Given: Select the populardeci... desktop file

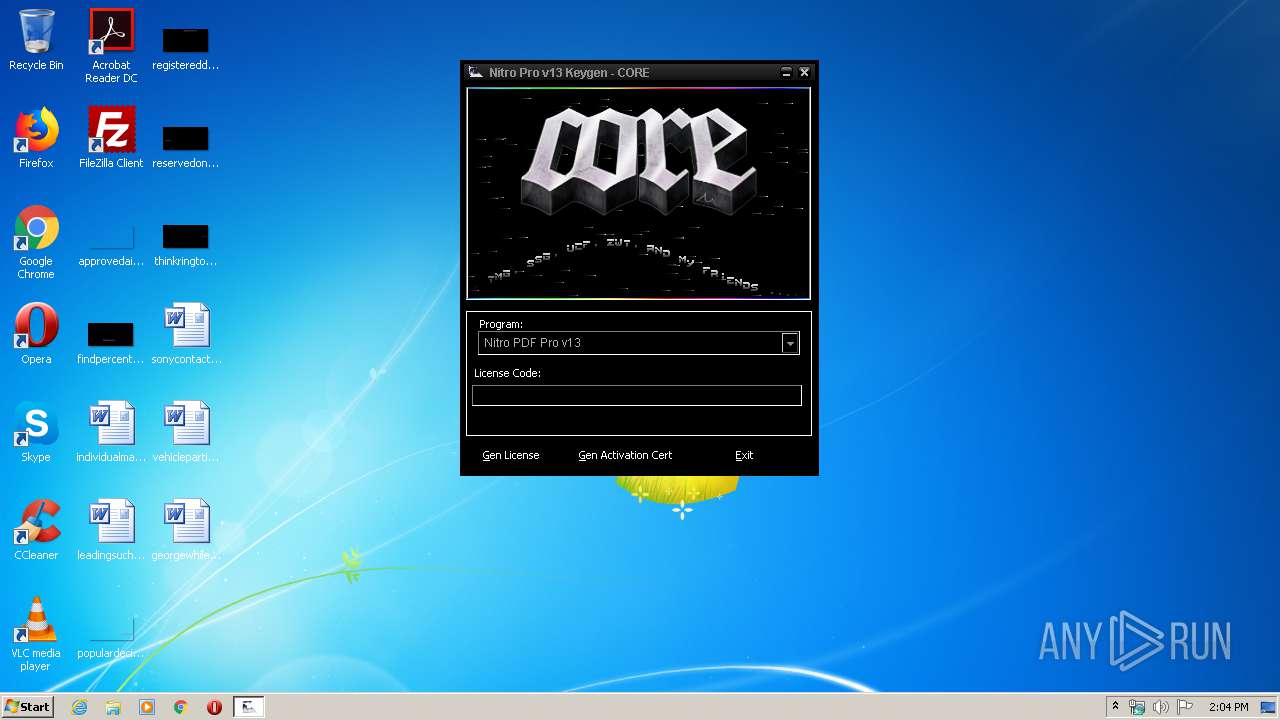Looking at the screenshot, I should tap(111, 636).
